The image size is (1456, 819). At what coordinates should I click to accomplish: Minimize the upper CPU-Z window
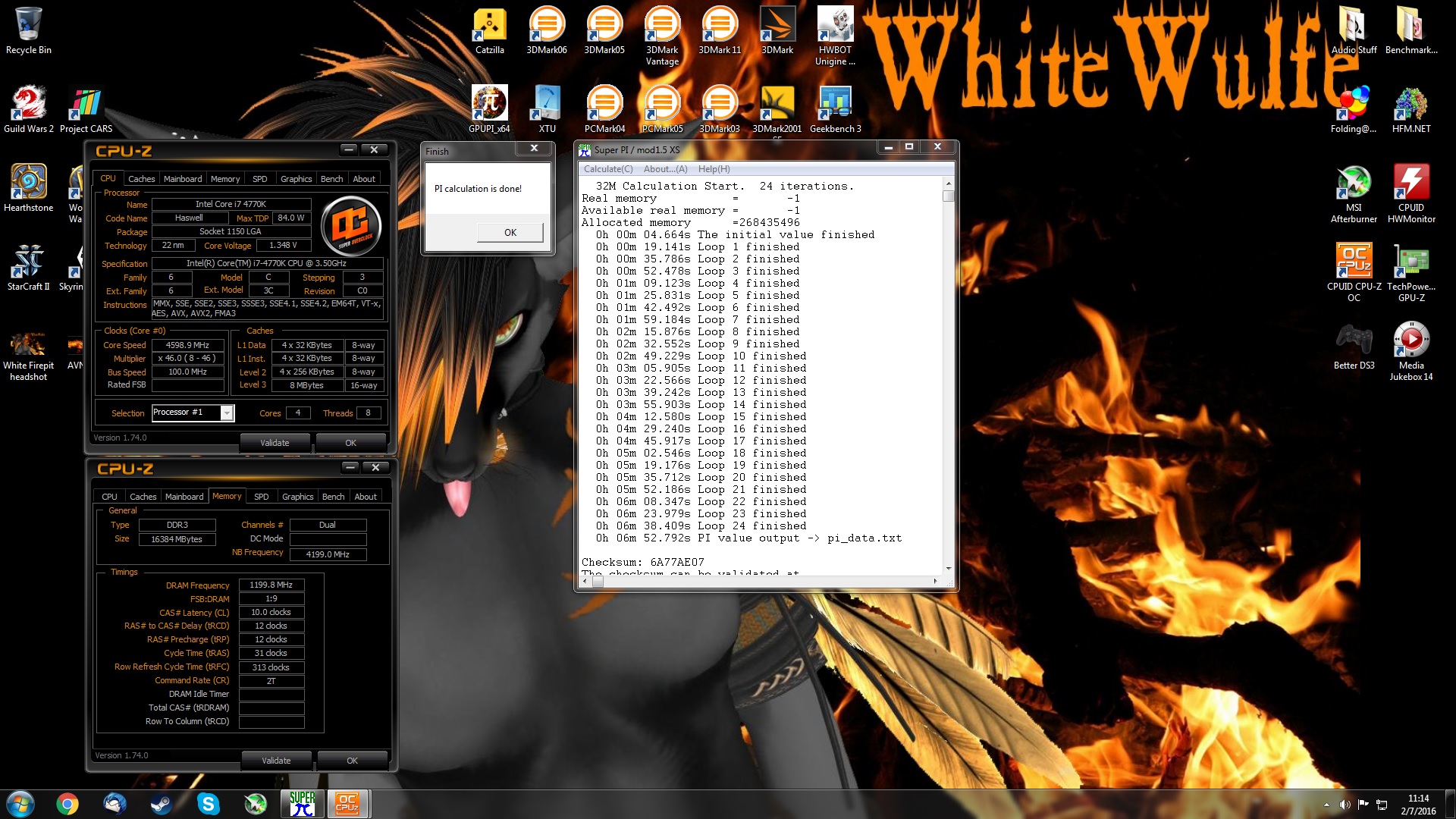(349, 150)
